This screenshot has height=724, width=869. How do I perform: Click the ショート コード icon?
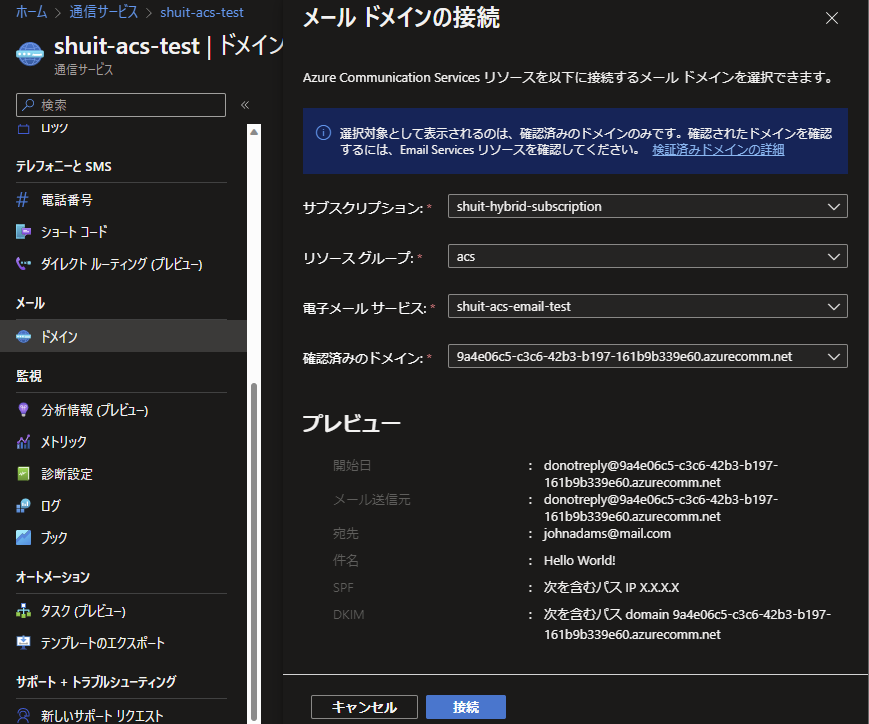tap(23, 232)
